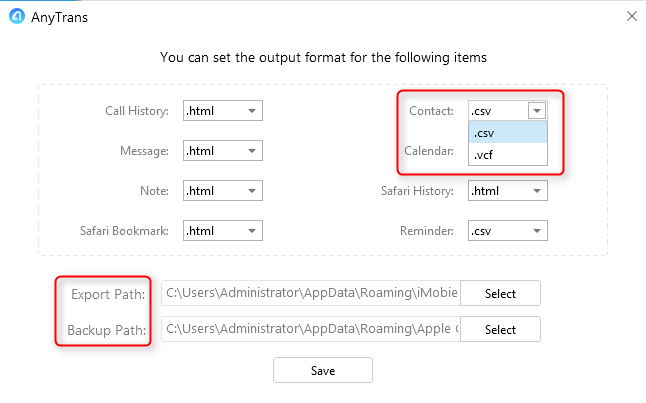Collapse the Contact format dropdown arrow
The image size is (646, 403).
pos(536,111)
